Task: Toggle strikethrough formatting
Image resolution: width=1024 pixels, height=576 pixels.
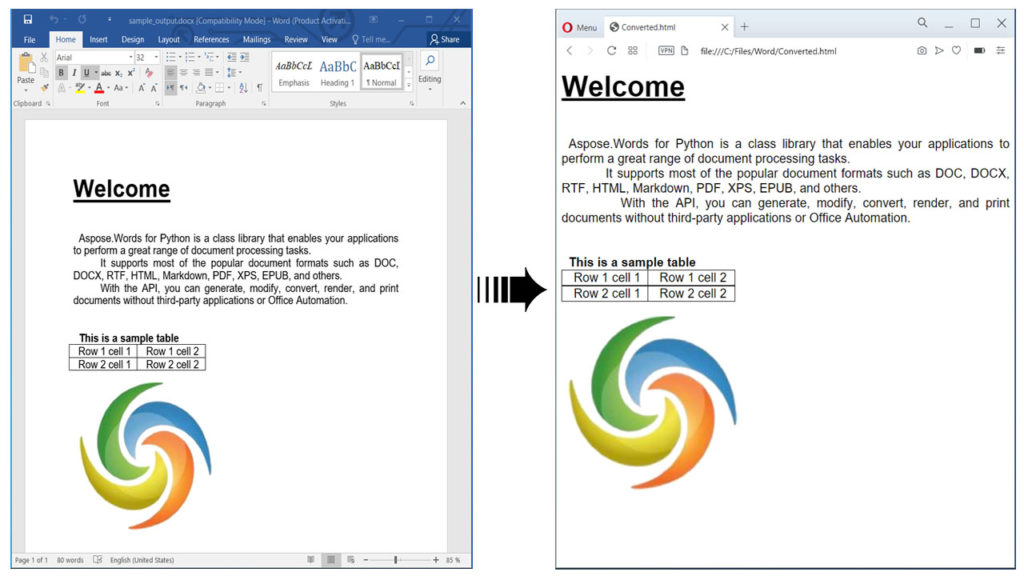Action: point(104,72)
